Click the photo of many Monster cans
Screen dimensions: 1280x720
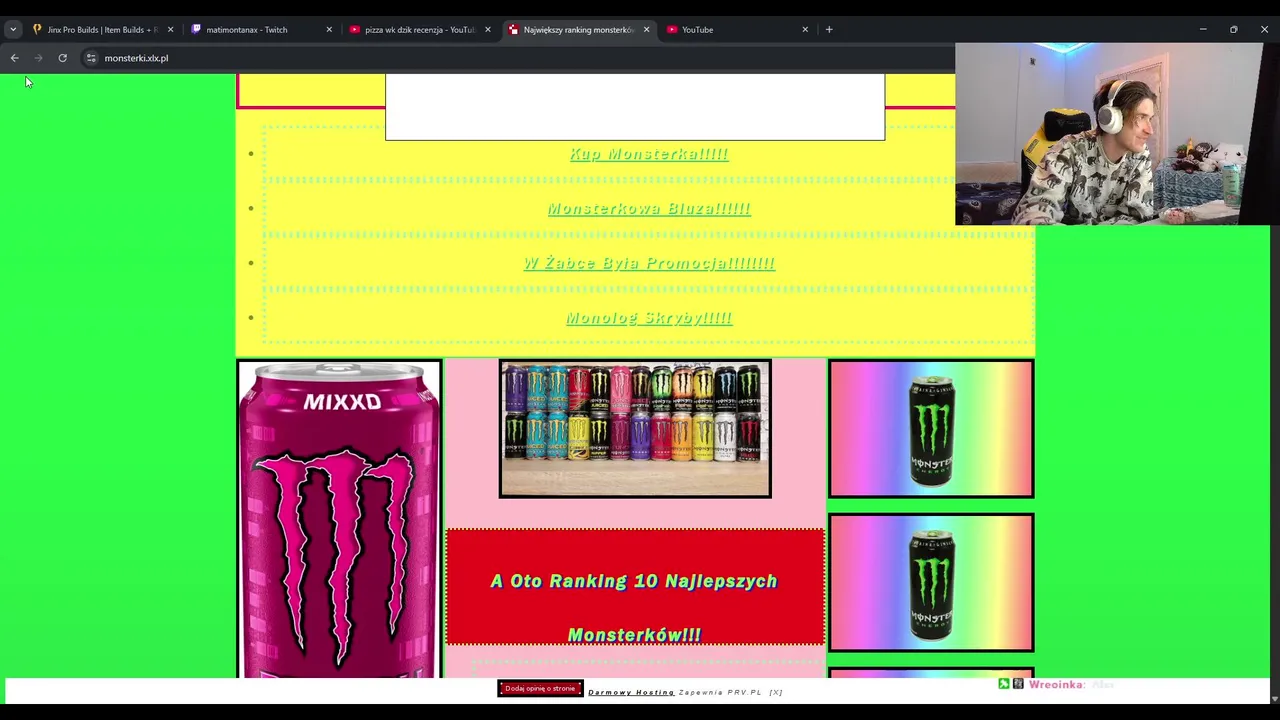tap(635, 428)
